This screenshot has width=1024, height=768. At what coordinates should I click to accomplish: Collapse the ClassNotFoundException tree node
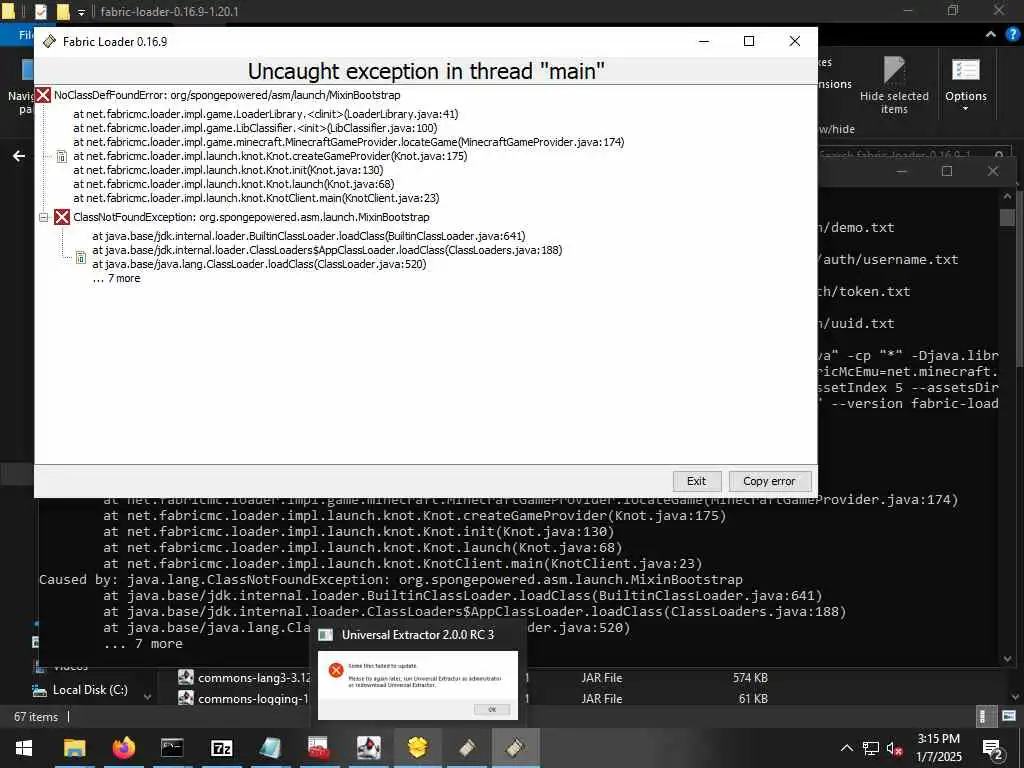pyautogui.click(x=44, y=217)
